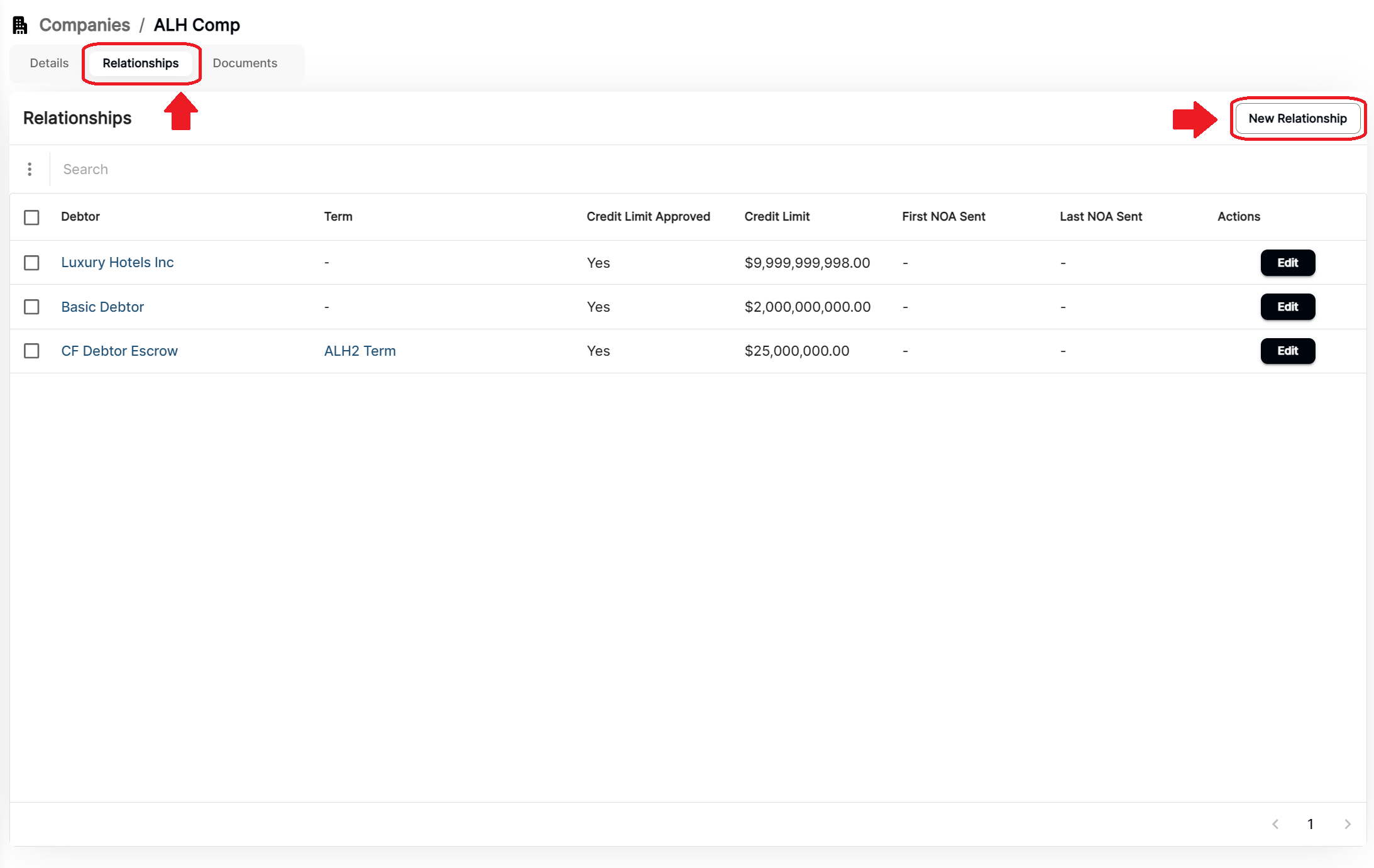Image resolution: width=1374 pixels, height=868 pixels.
Task: Edit the Luxury Hotels Inc relationship
Action: tap(1287, 263)
